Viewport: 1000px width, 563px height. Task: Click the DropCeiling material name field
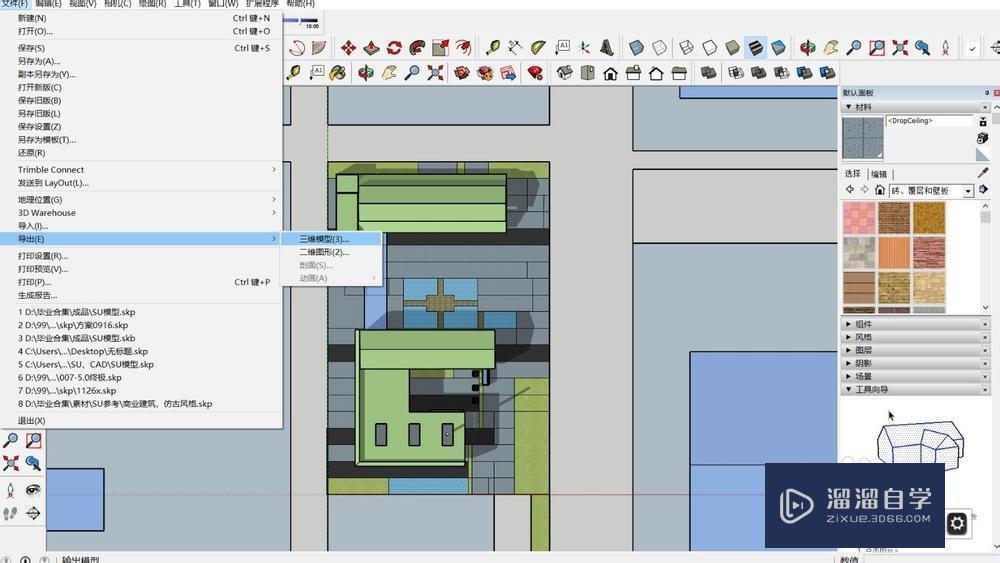coord(929,121)
